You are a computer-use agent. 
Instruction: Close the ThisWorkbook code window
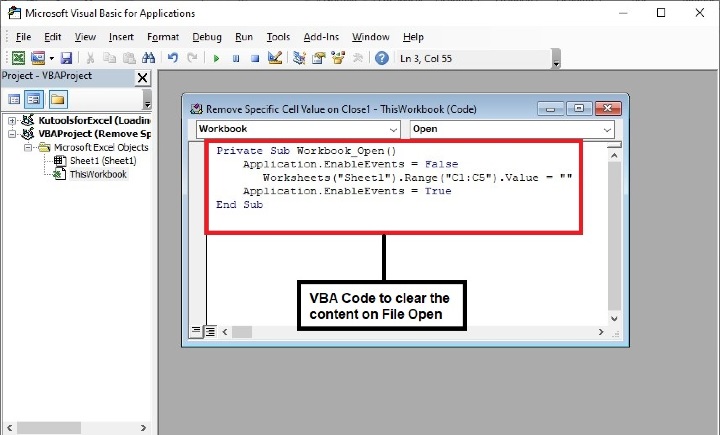(608, 109)
